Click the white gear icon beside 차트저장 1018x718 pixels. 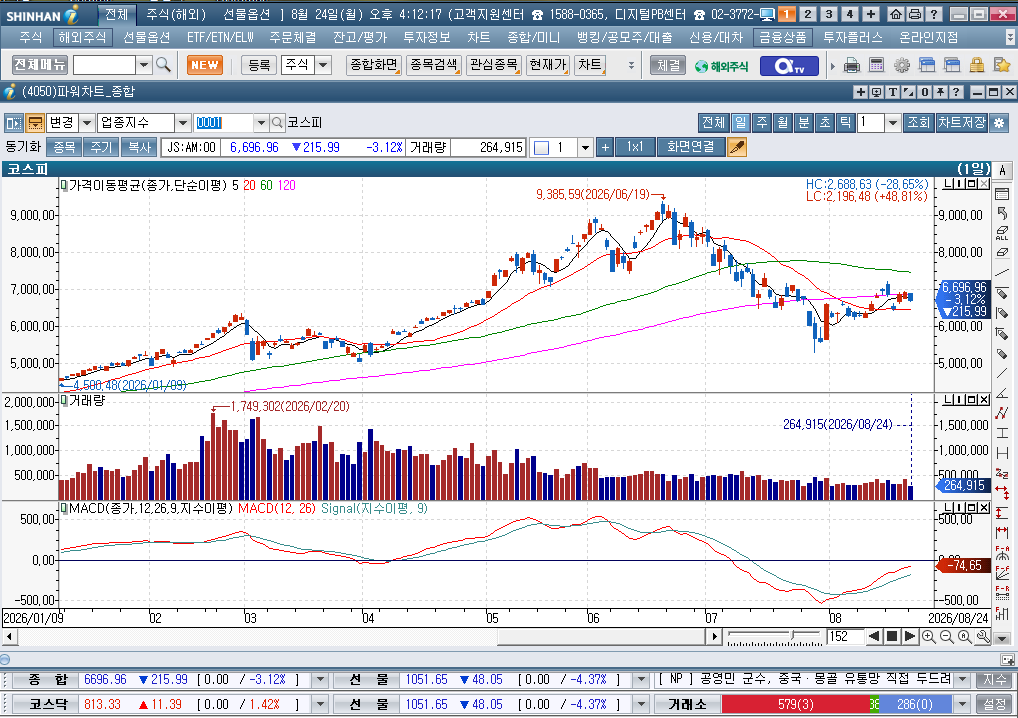tap(999, 123)
